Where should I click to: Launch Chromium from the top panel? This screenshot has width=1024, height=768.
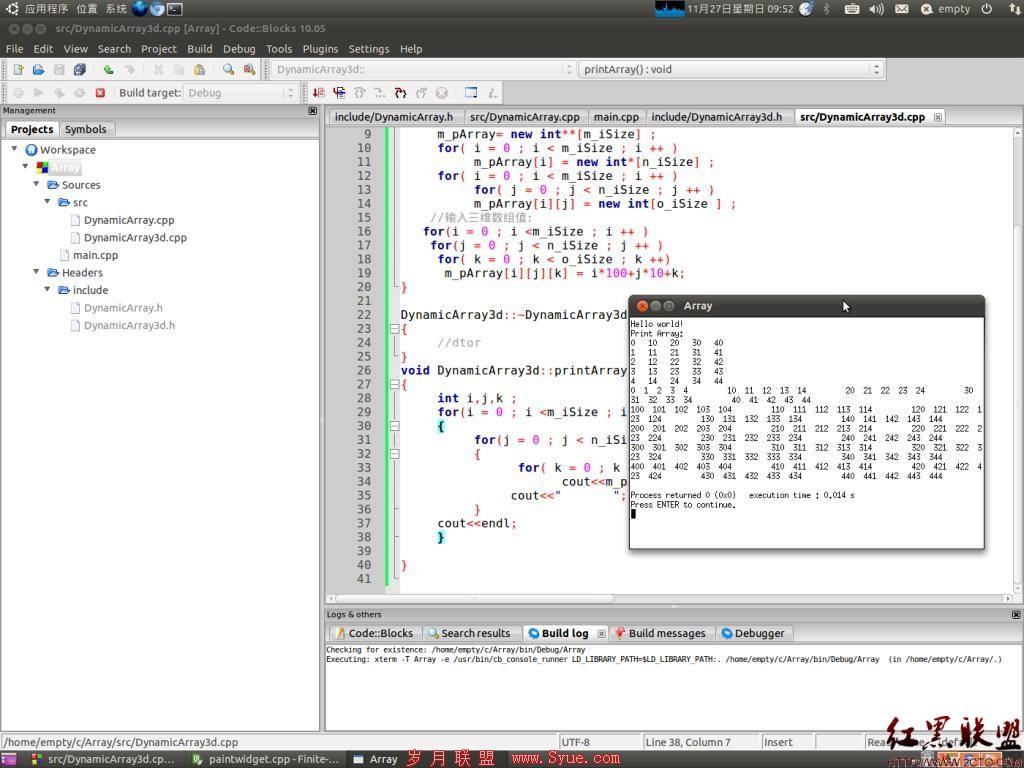point(157,8)
